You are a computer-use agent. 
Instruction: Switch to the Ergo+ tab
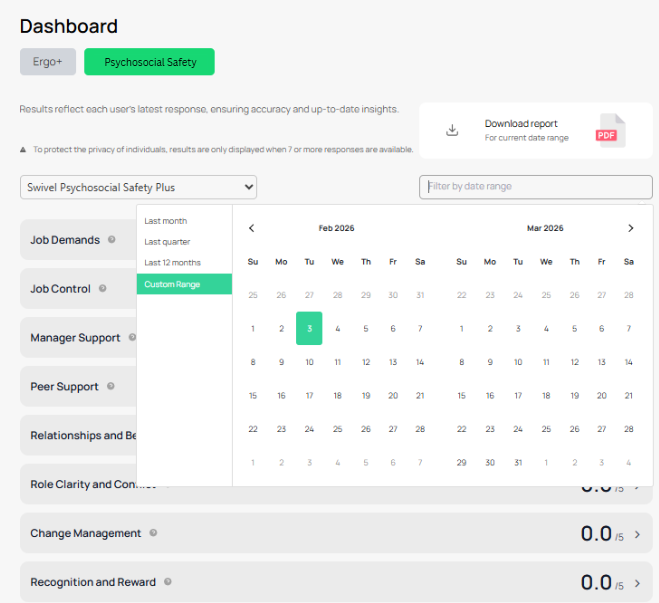click(48, 62)
